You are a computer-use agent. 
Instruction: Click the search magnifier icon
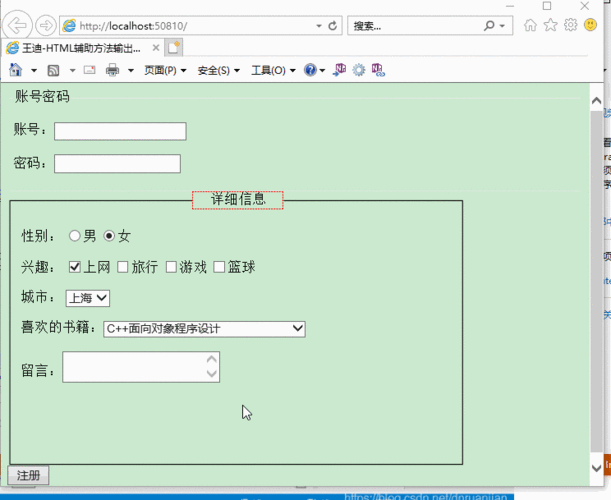coord(489,26)
